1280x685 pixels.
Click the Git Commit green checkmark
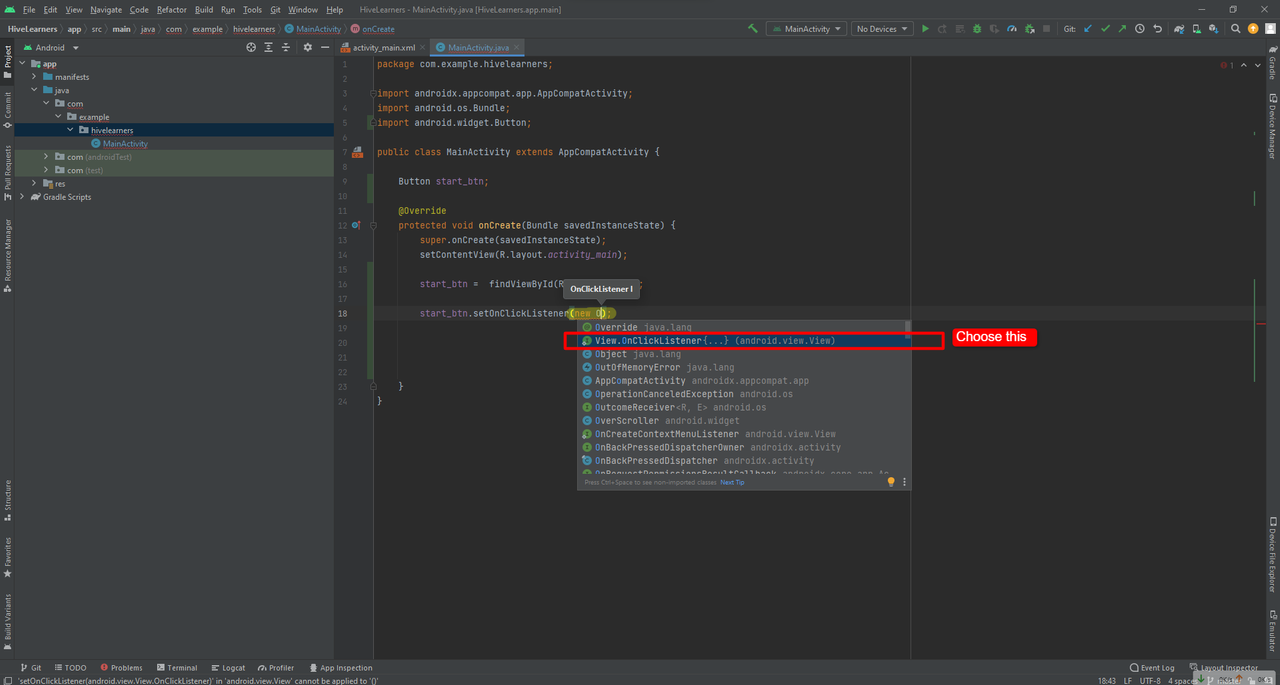coord(1105,29)
